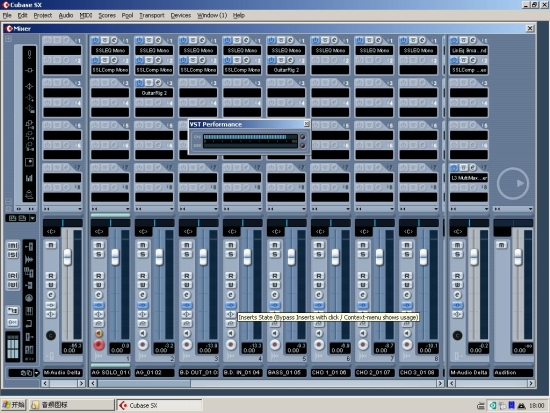Open view options arrow for B.D OUT channel
Screen dimensions: 550x413
[215, 209]
